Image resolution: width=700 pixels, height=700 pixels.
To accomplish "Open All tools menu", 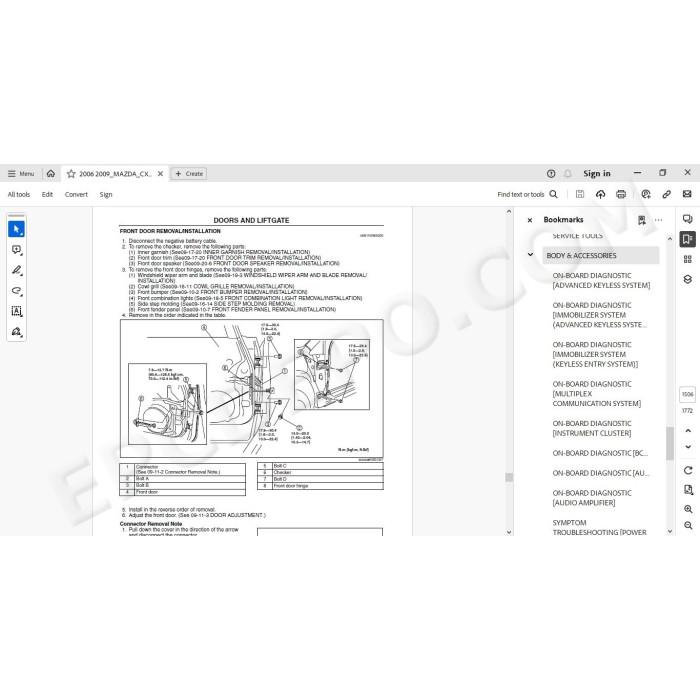I will (x=19, y=194).
